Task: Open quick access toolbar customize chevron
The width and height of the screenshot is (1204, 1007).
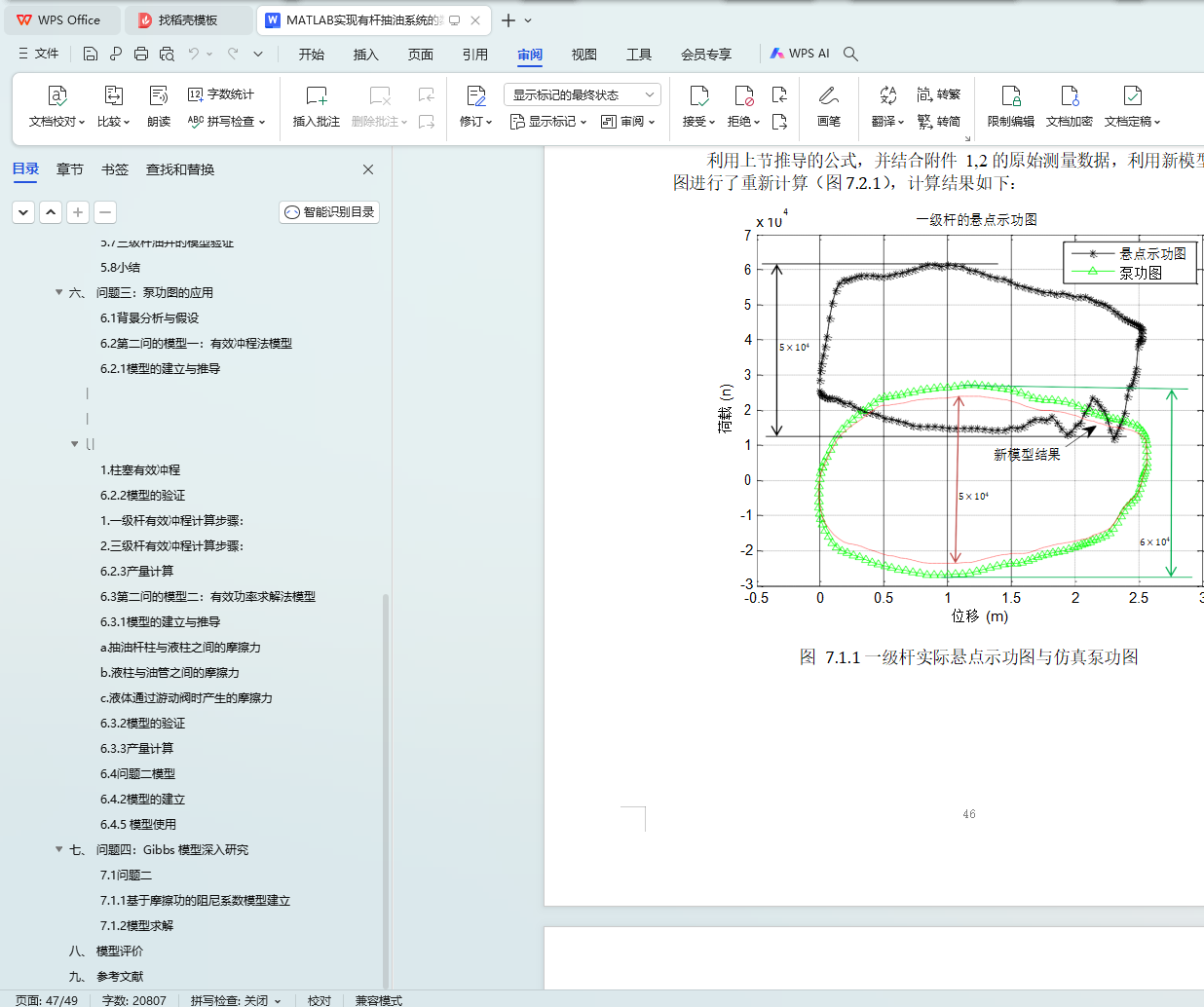Action: (258, 54)
